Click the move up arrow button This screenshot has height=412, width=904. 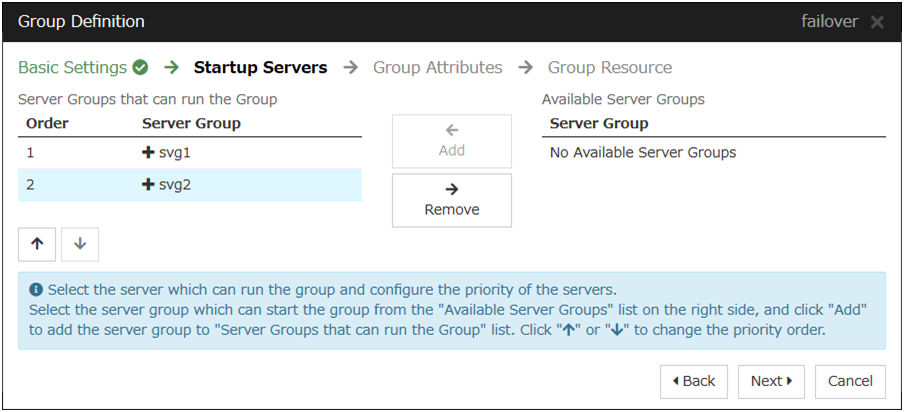pos(37,244)
